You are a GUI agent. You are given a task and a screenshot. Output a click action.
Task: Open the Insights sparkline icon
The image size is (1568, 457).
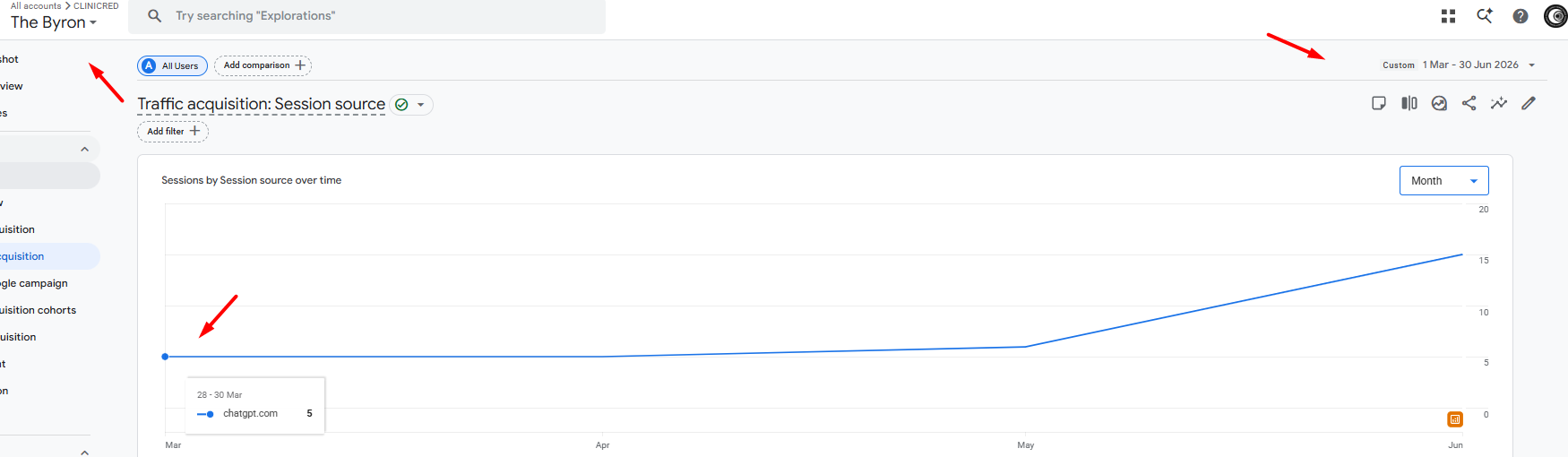tap(1499, 103)
